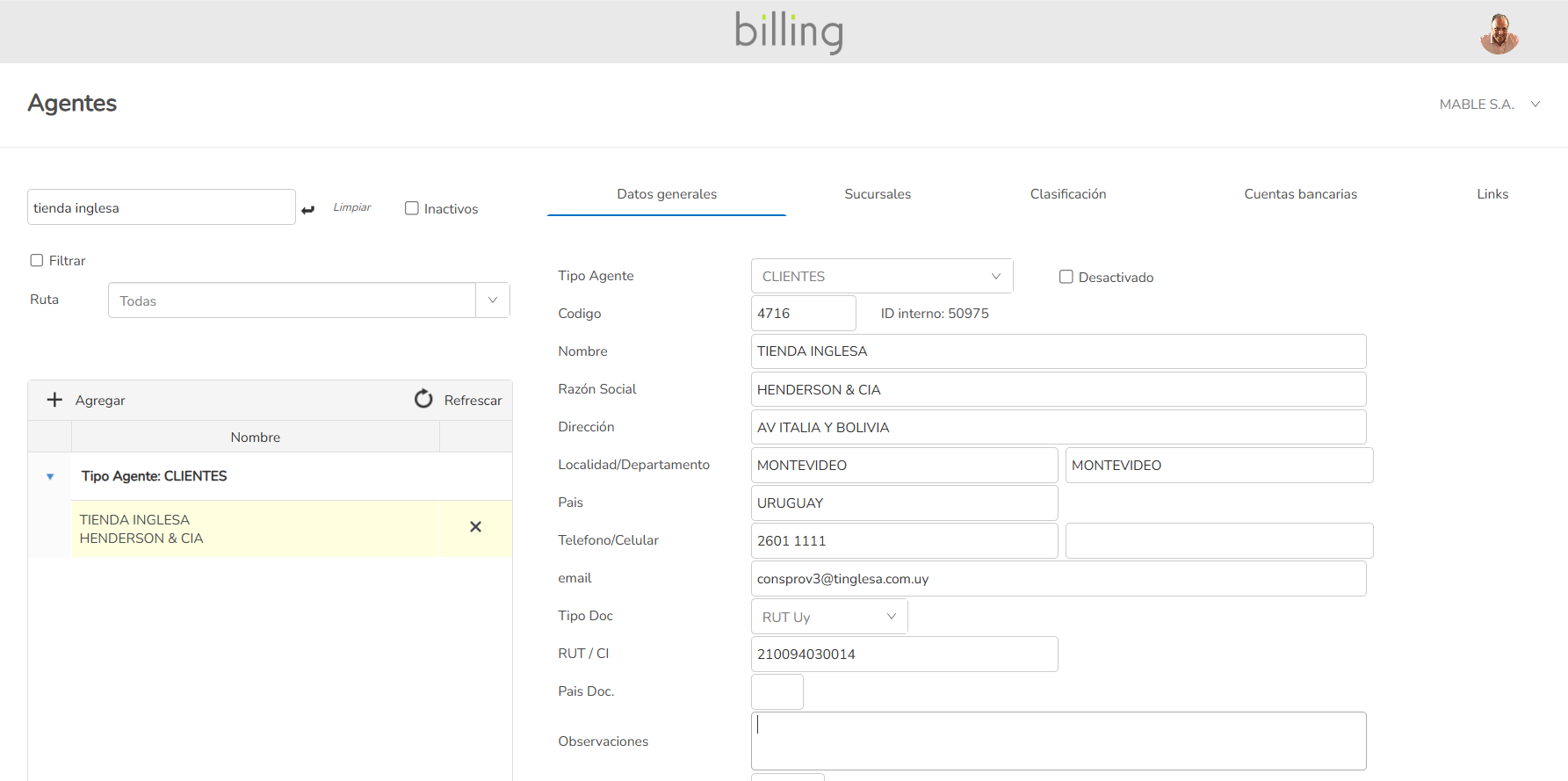Open the Clasificación tab
The height and width of the screenshot is (781, 1568).
[1067, 194]
